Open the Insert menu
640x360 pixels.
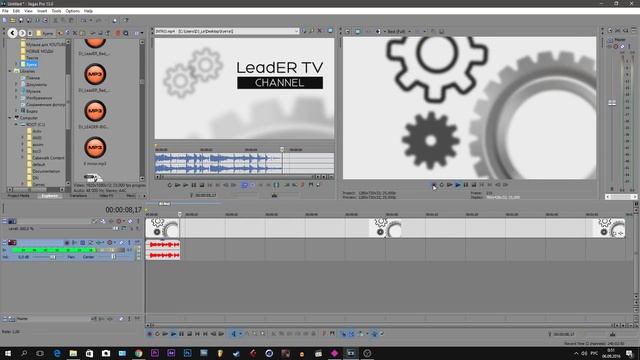(42, 11)
